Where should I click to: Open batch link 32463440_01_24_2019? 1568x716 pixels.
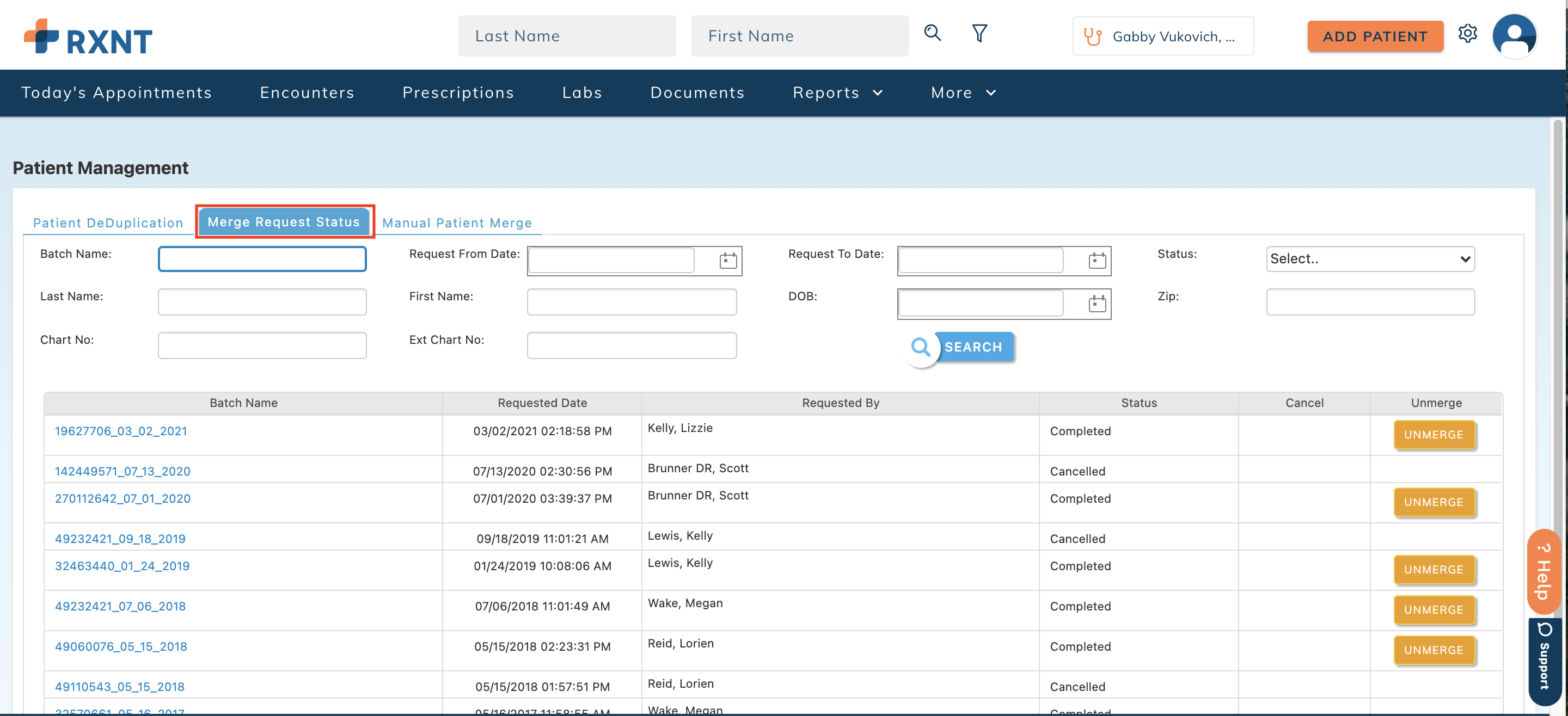pyautogui.click(x=122, y=566)
